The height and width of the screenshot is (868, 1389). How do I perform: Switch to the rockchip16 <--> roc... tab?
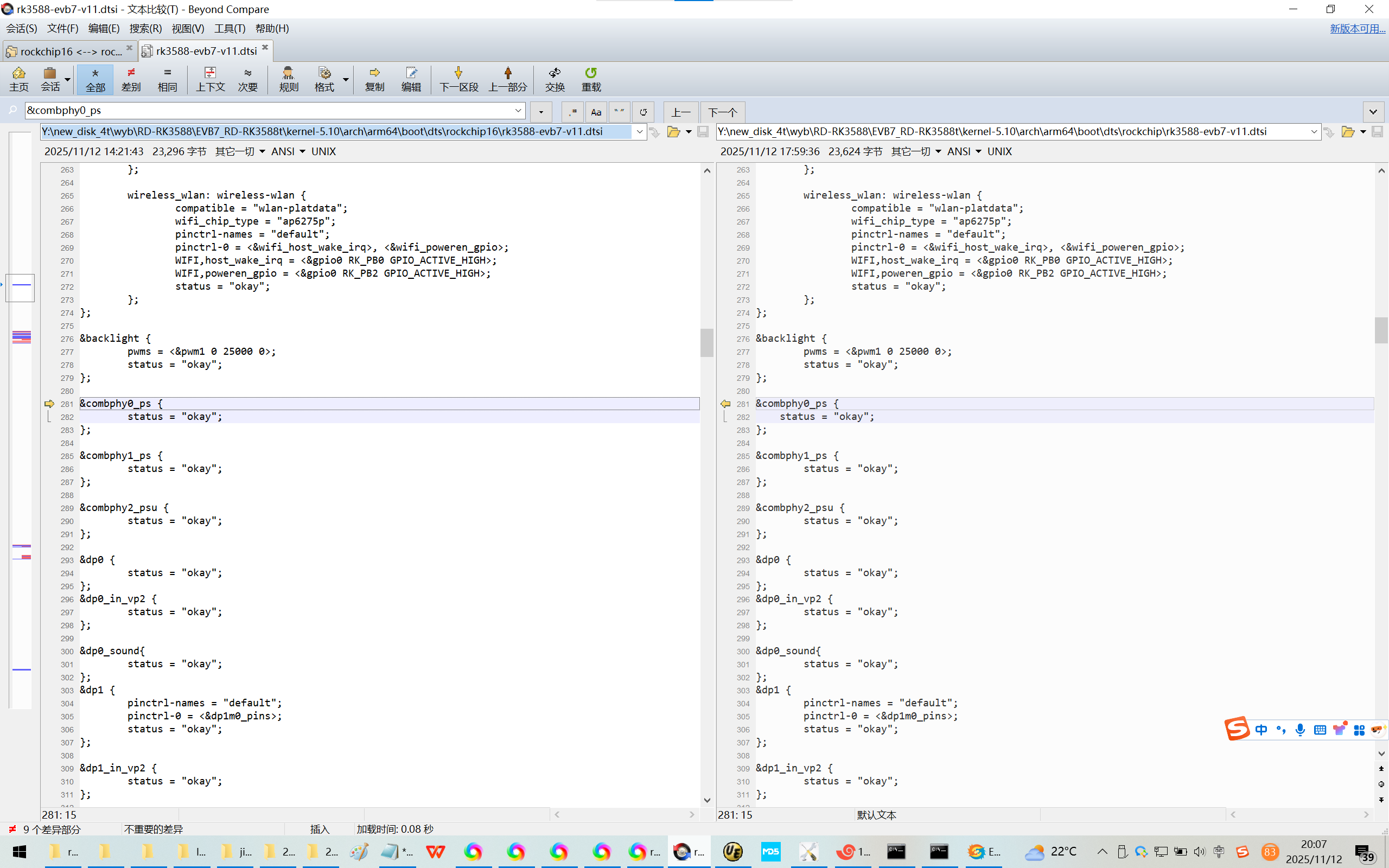(70, 52)
